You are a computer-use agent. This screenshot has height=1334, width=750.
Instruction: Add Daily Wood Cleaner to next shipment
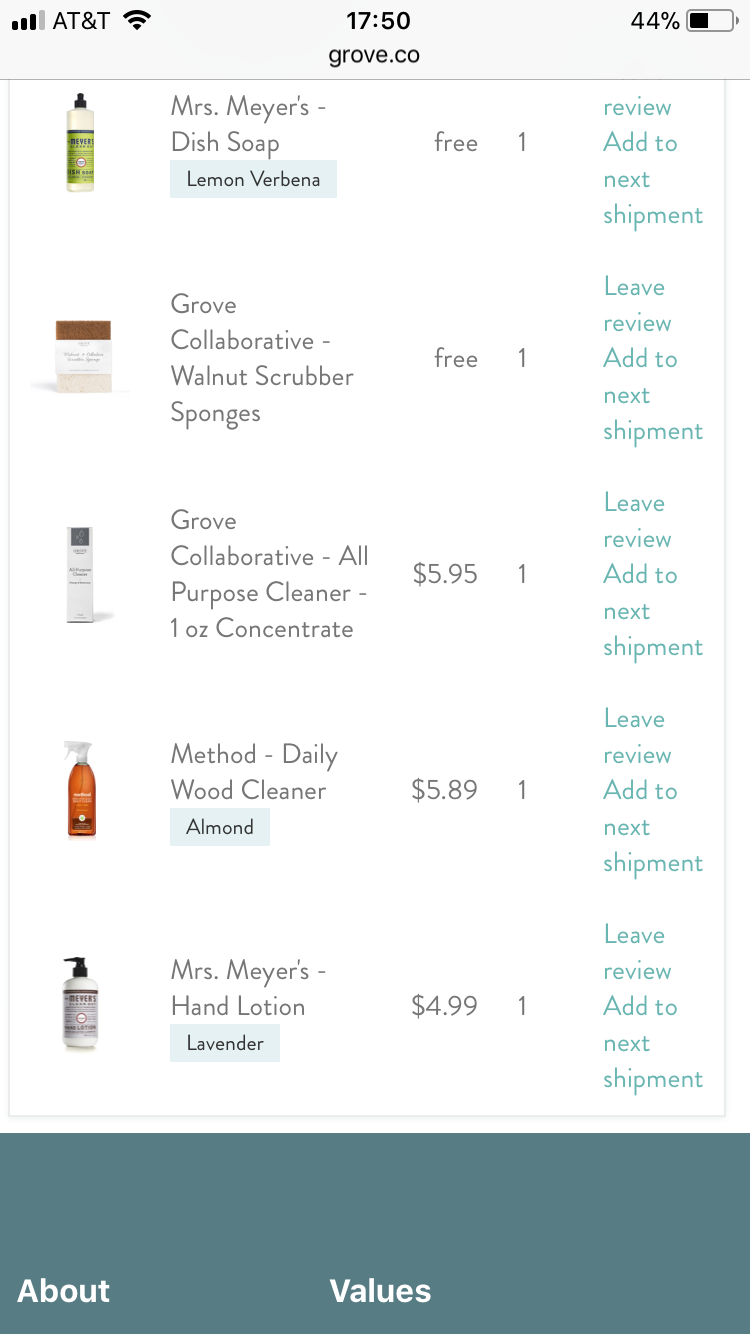pyautogui.click(x=652, y=827)
